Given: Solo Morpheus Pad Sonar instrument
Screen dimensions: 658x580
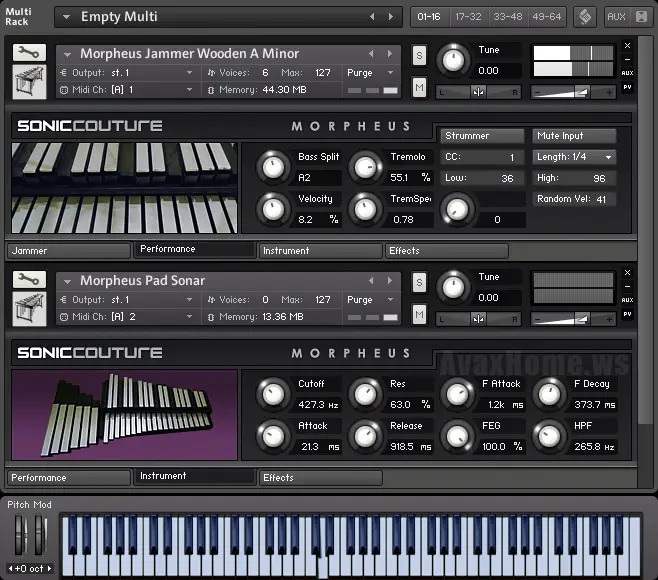Looking at the screenshot, I should point(419,283).
